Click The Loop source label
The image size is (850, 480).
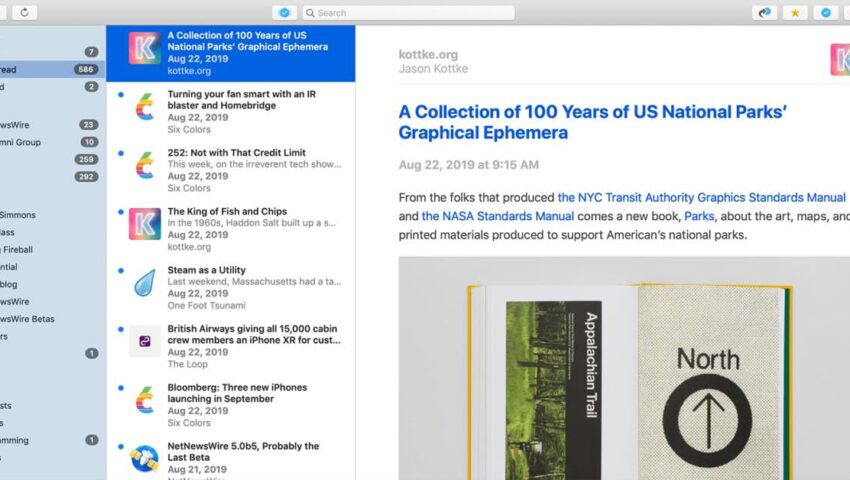pos(187,364)
